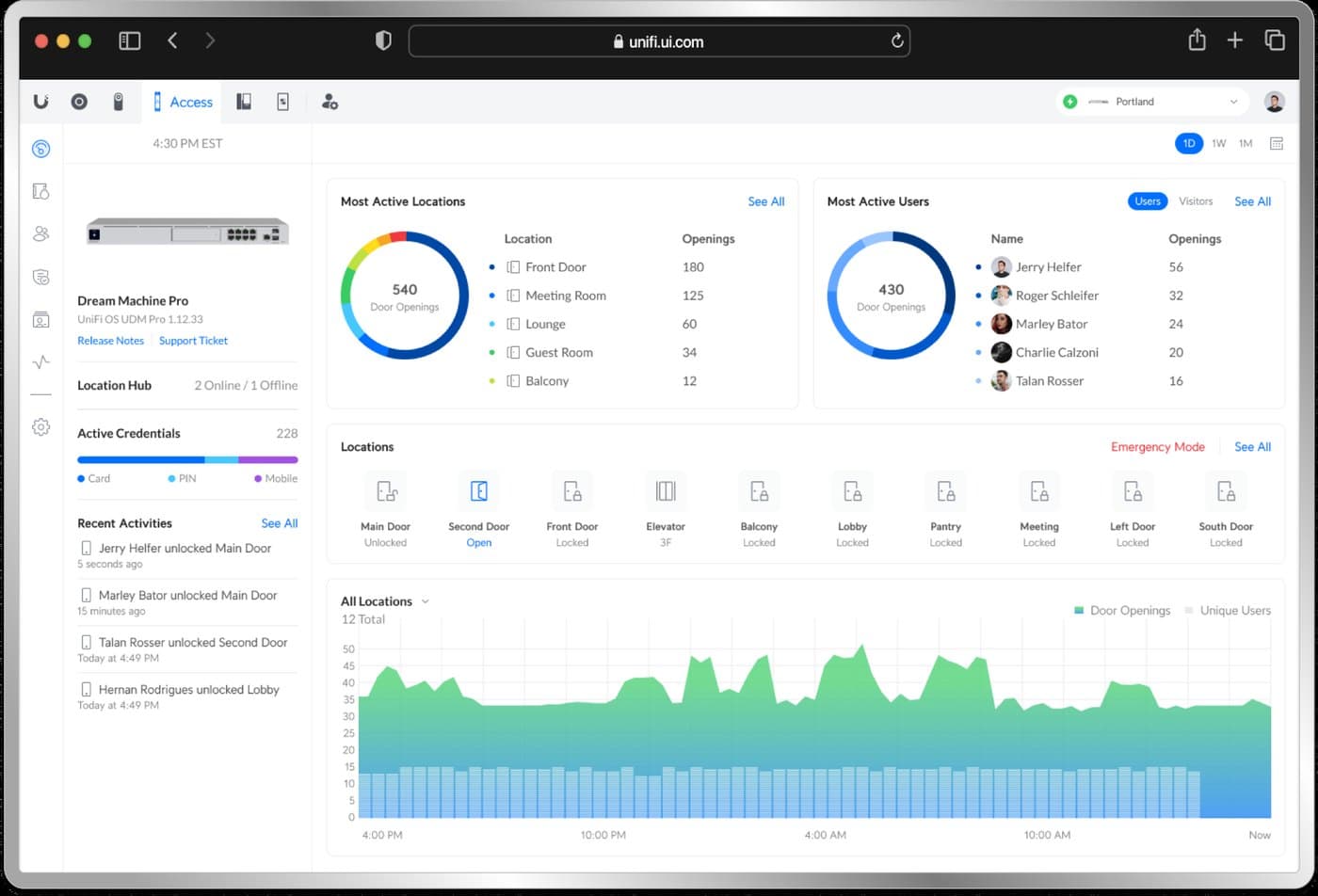Open the custom date calendar icon
Image resolution: width=1318 pixels, height=896 pixels.
coord(1277,143)
